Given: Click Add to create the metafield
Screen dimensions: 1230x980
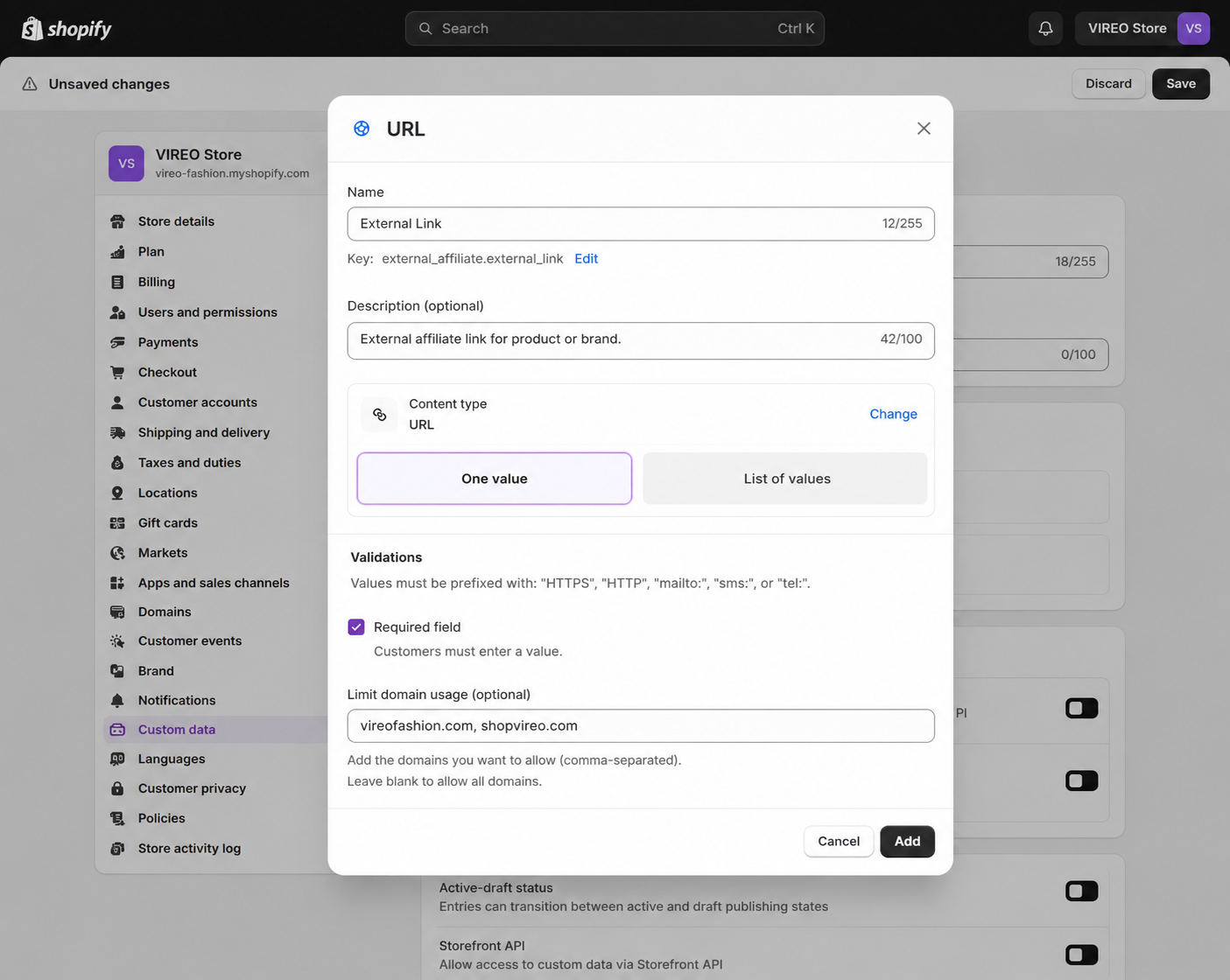Looking at the screenshot, I should (907, 842).
